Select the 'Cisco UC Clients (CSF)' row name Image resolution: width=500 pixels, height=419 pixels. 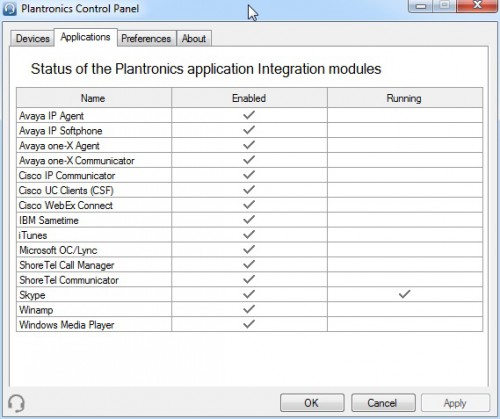[66, 190]
